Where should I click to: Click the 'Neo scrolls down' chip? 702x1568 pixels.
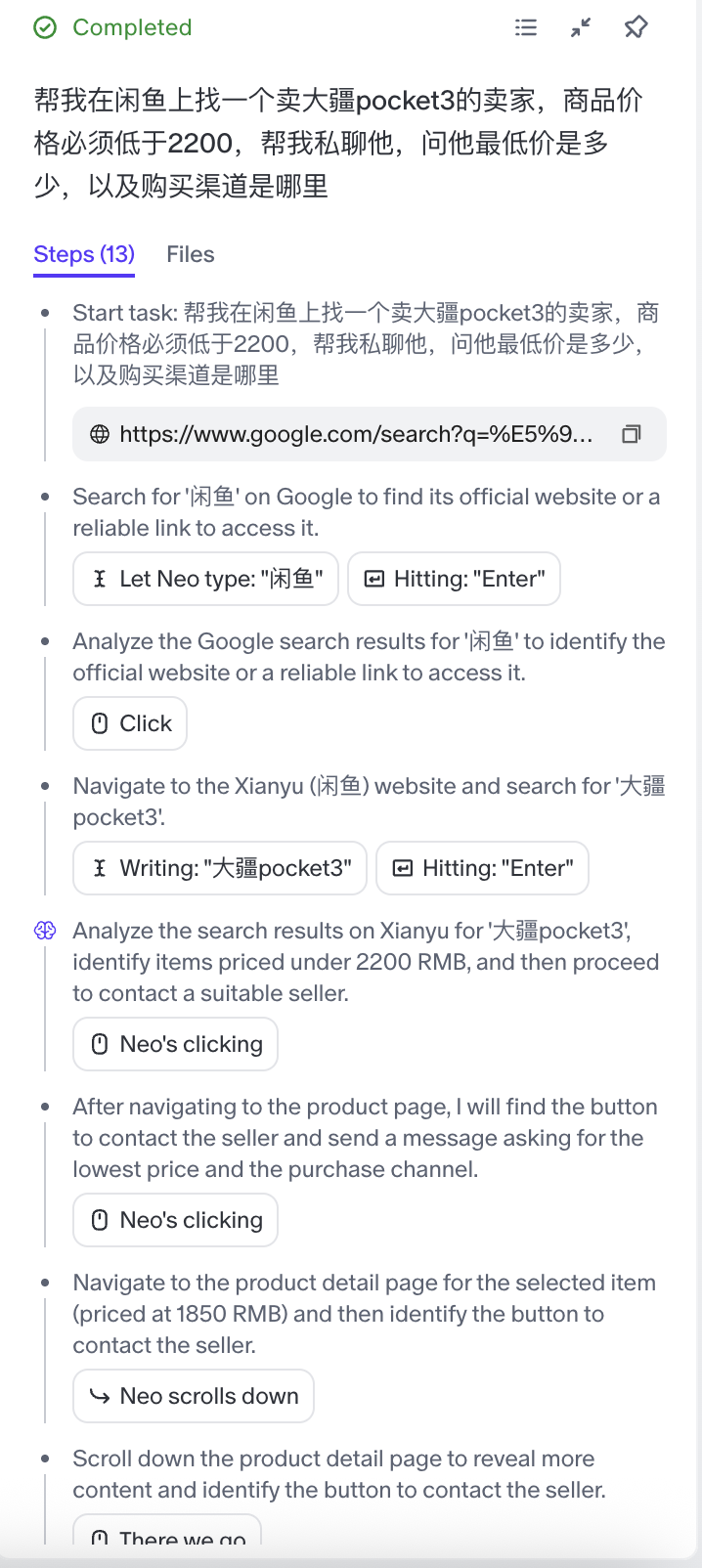tap(194, 1396)
